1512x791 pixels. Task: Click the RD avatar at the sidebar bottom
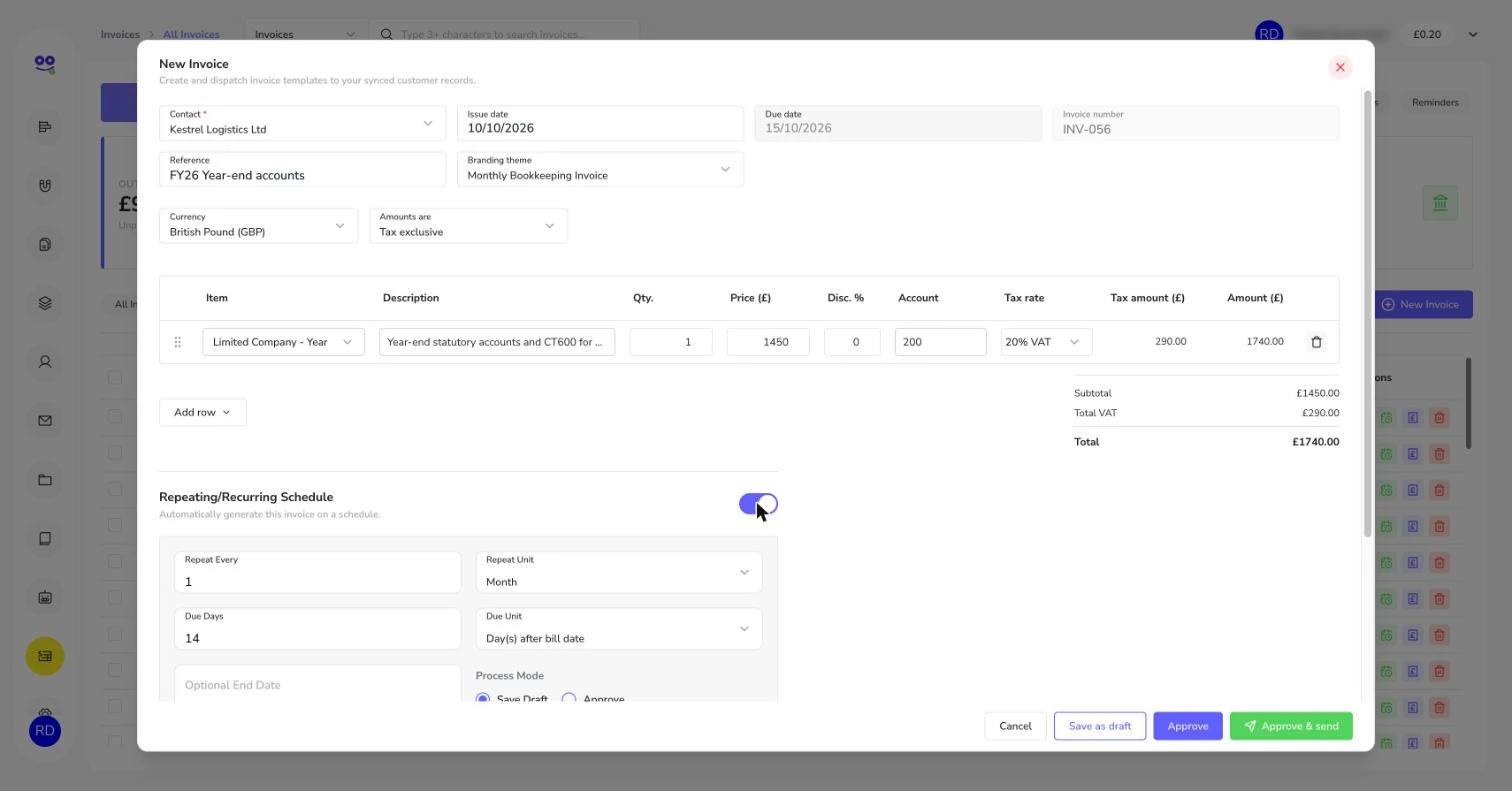pyautogui.click(x=45, y=731)
